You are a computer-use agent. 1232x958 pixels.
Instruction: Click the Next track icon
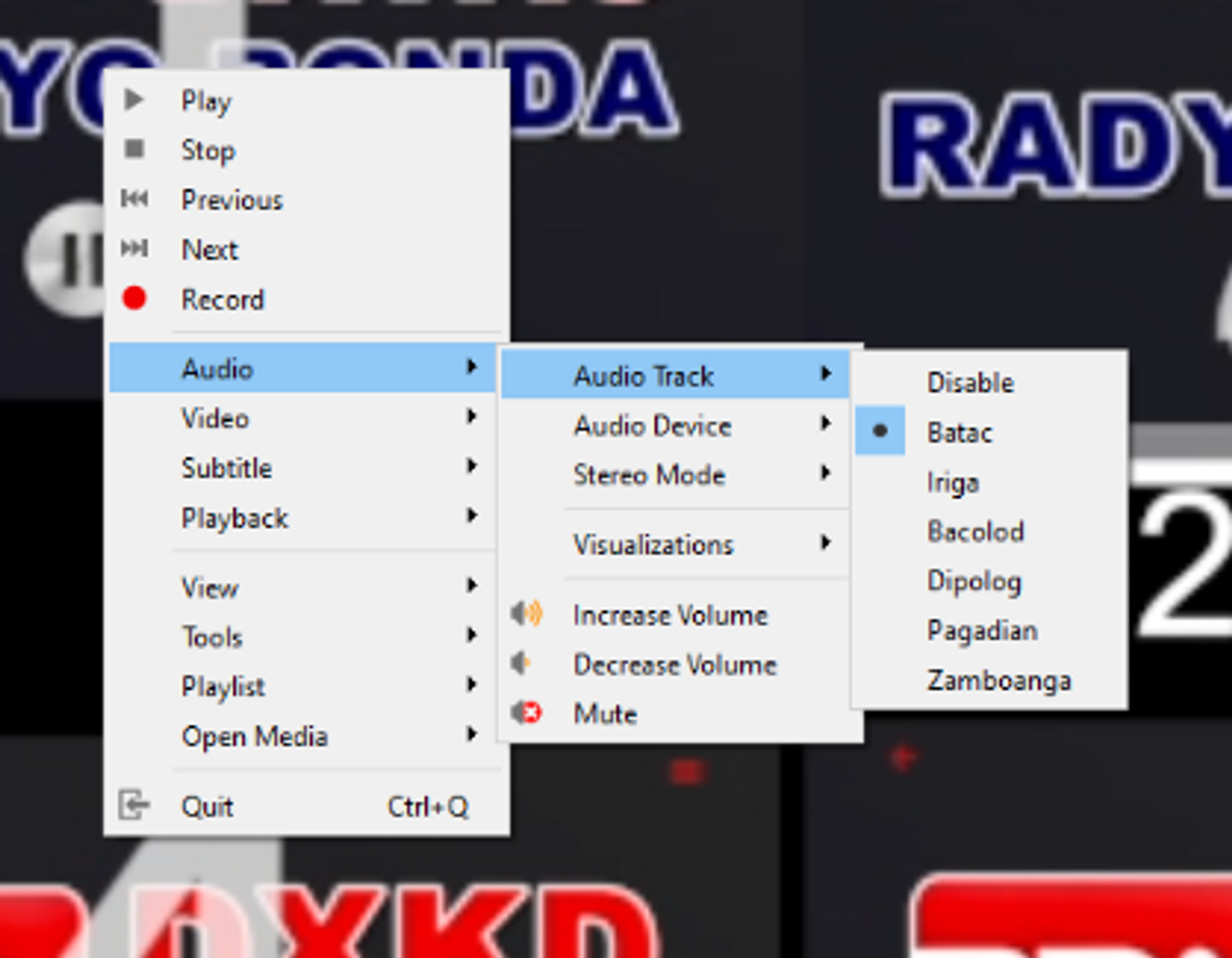(134, 248)
